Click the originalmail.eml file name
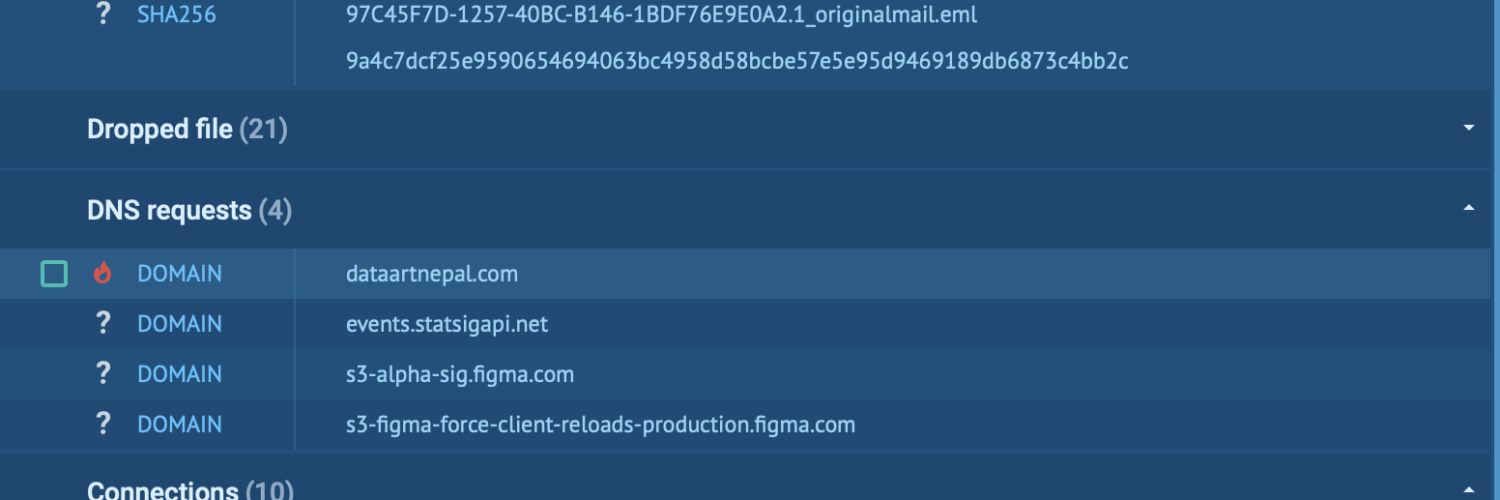Image resolution: width=1500 pixels, height=500 pixels. coord(661,16)
